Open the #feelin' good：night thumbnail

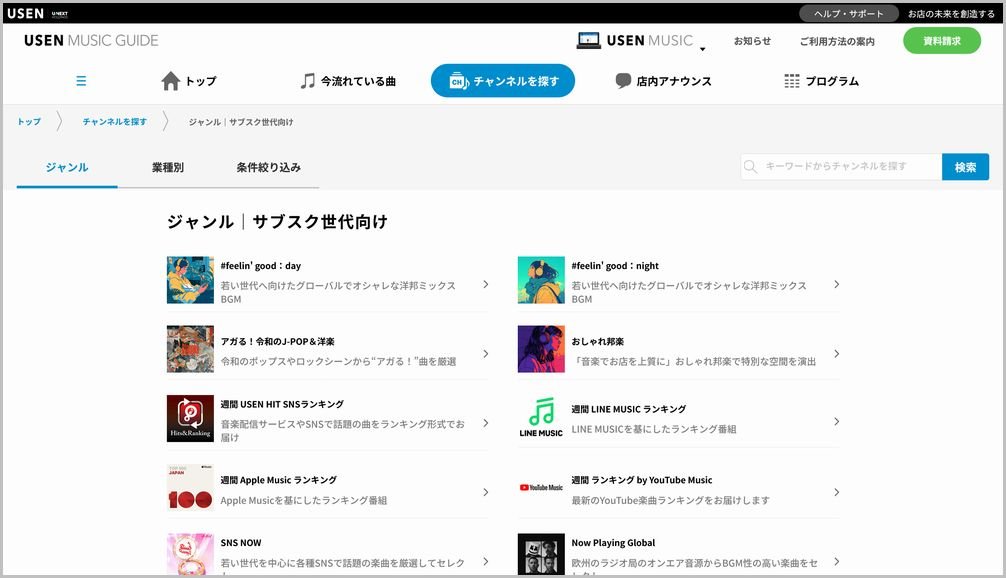click(541, 280)
